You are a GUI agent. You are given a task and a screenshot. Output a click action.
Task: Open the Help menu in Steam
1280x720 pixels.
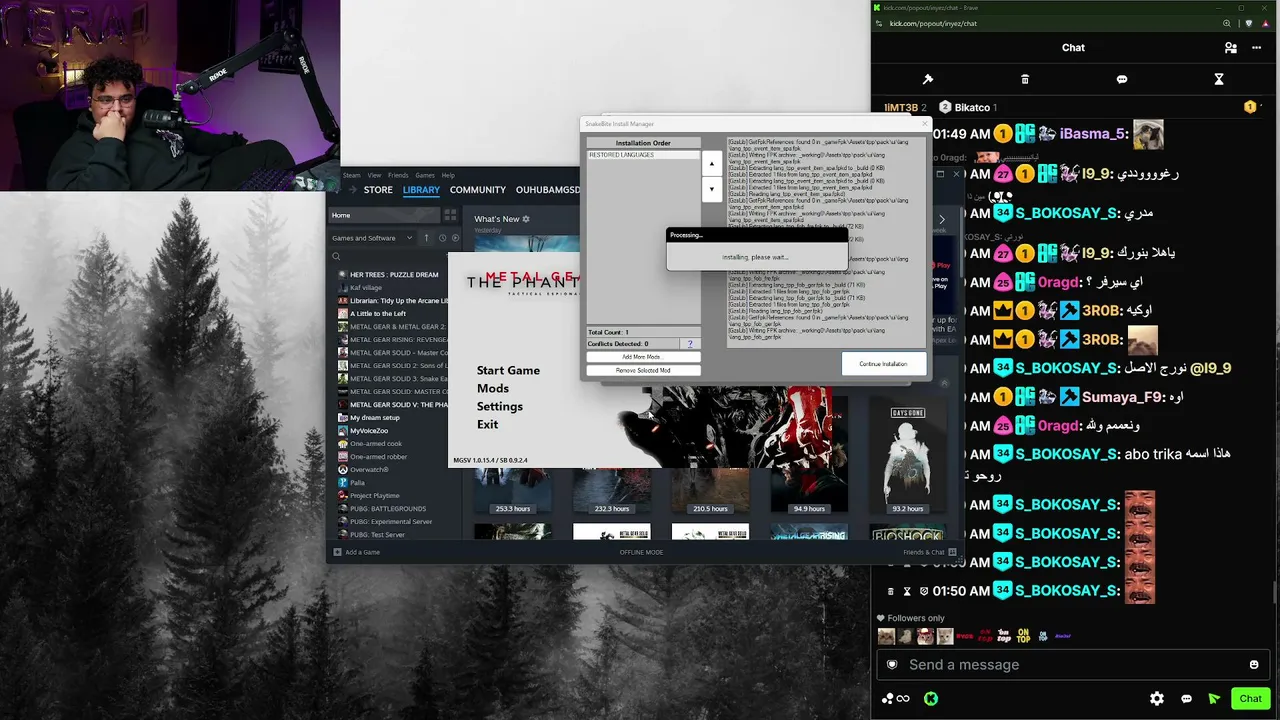pos(448,175)
